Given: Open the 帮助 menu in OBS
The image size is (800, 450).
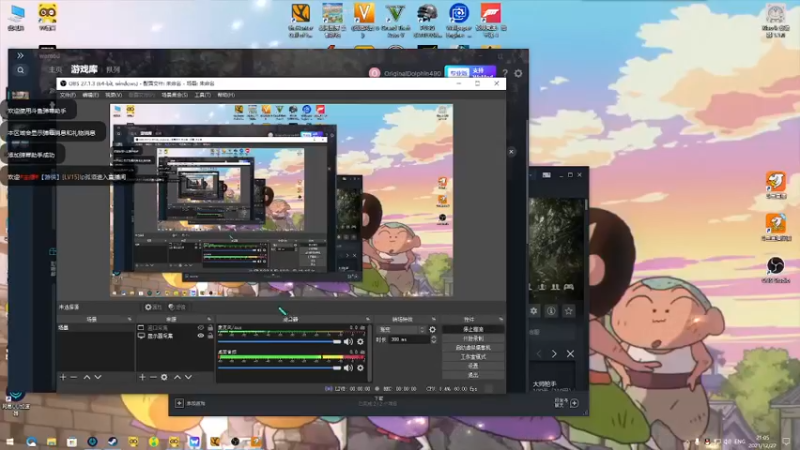Looking at the screenshot, I should pos(226,95).
